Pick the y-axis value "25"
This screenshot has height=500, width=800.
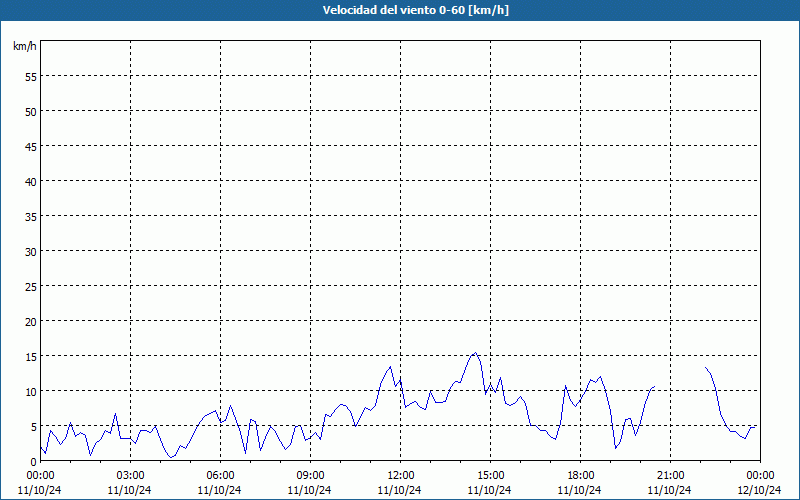(31, 286)
